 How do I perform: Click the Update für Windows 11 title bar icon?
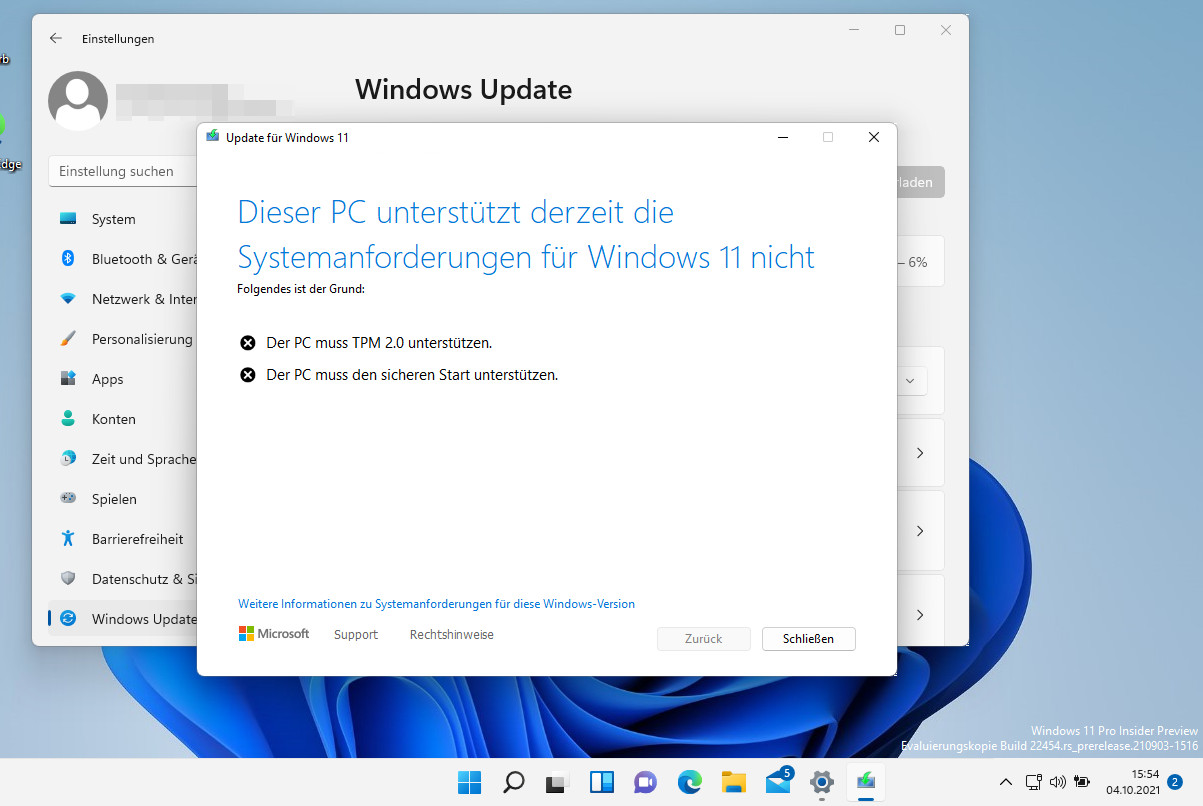pos(212,137)
